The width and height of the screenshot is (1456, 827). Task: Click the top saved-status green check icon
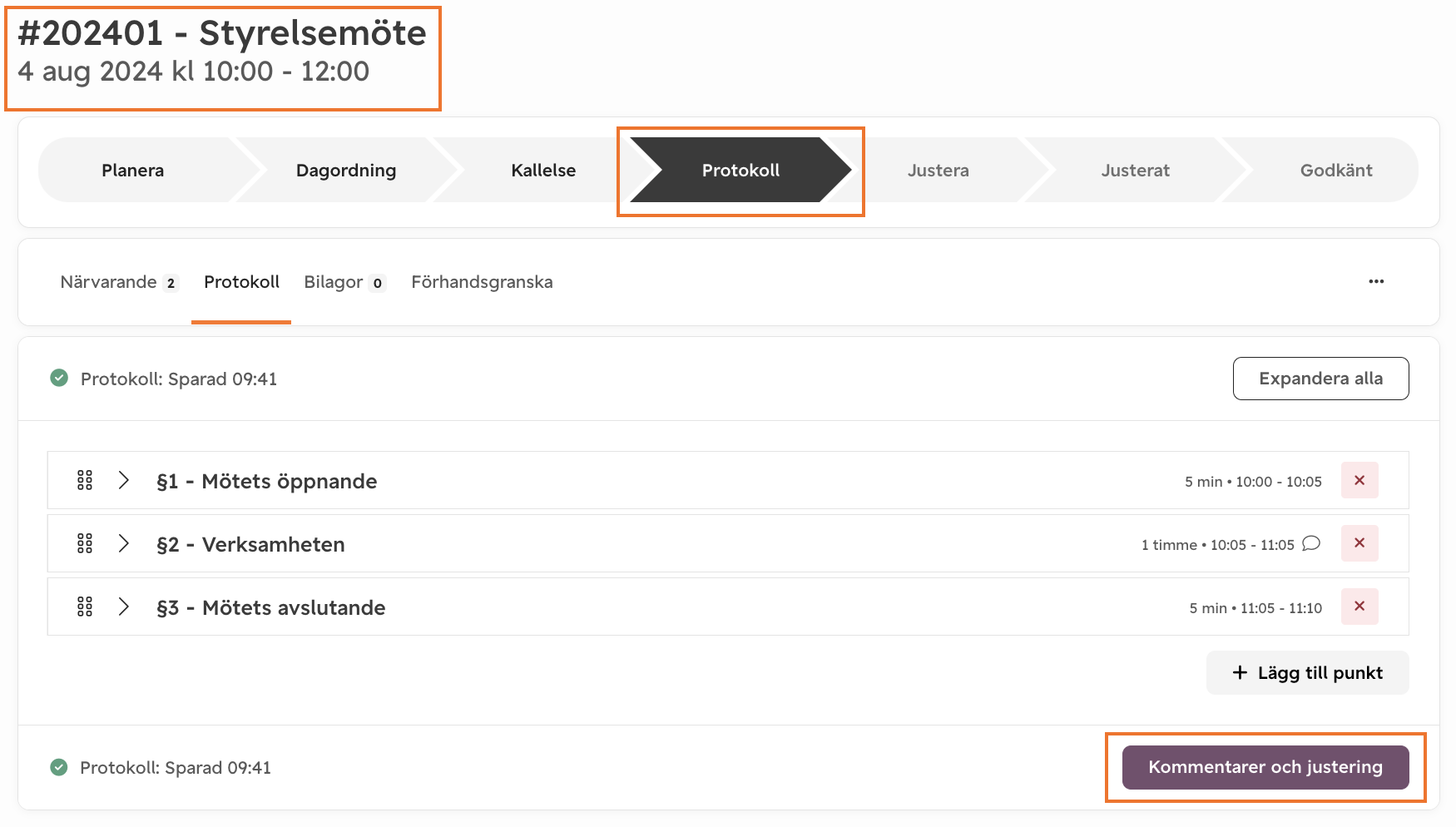click(x=59, y=378)
